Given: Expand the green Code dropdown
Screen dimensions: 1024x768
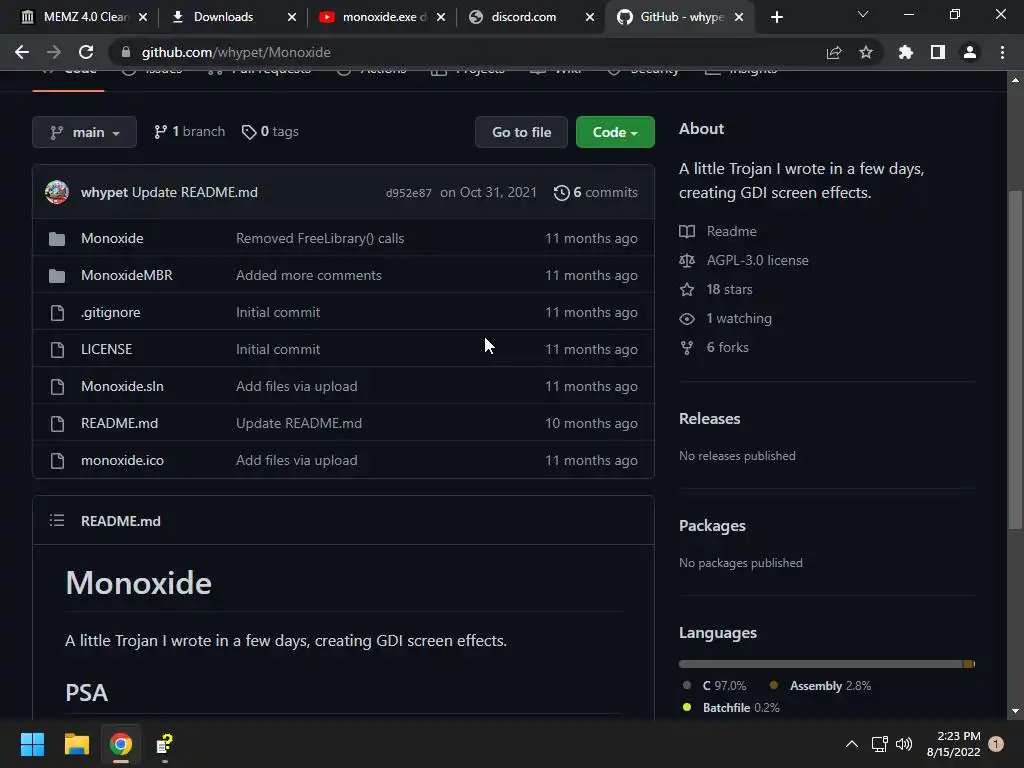Looking at the screenshot, I should coord(615,132).
